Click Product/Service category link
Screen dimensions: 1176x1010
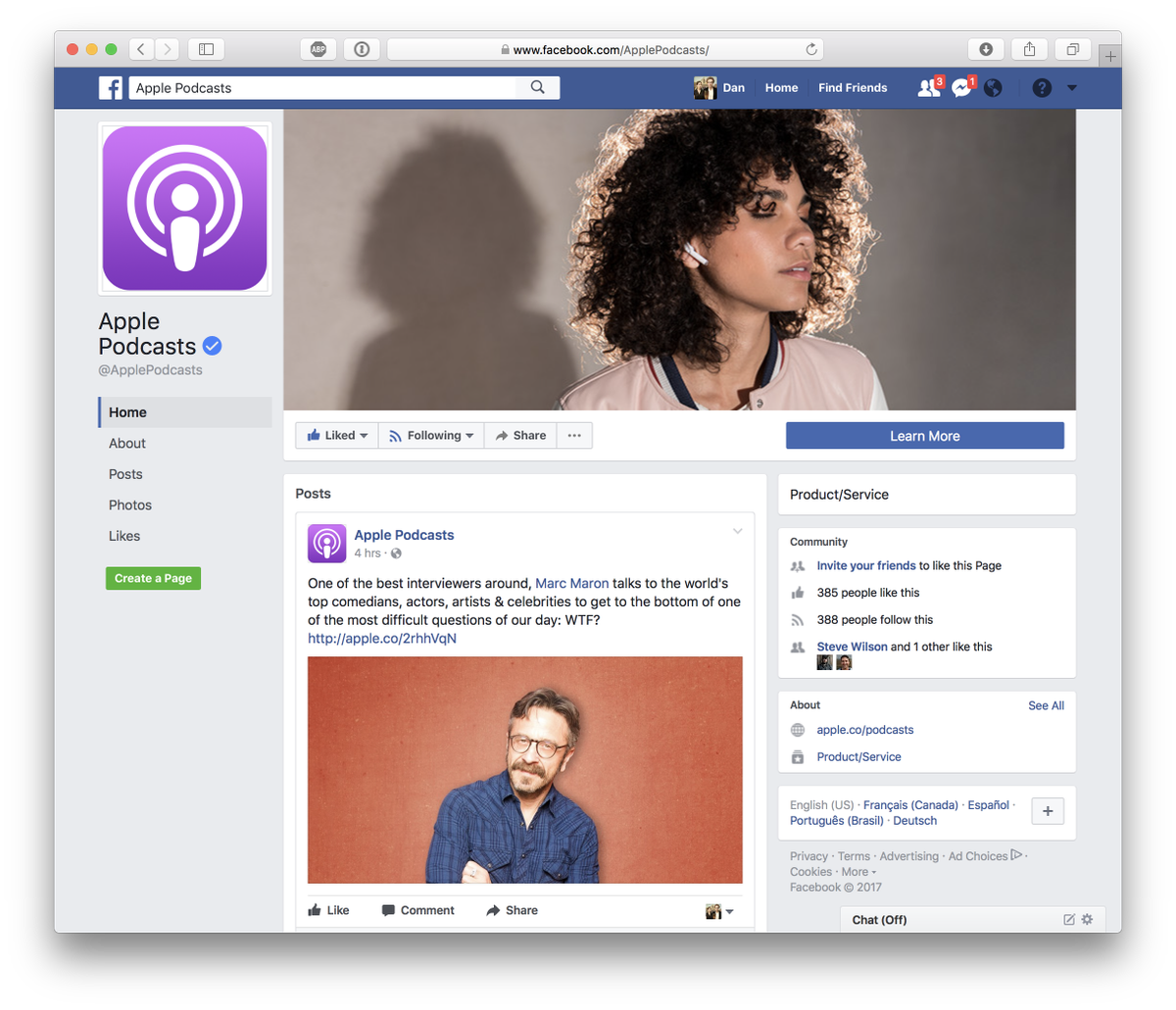tap(859, 756)
